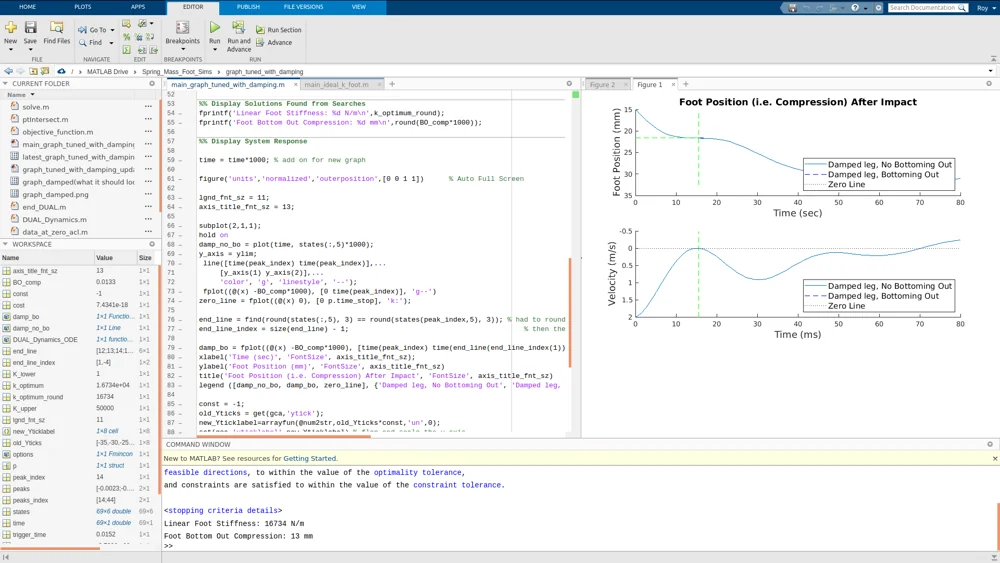
Task: Close main_graph_tuned_with_damping.m tab
Action: pos(295,84)
